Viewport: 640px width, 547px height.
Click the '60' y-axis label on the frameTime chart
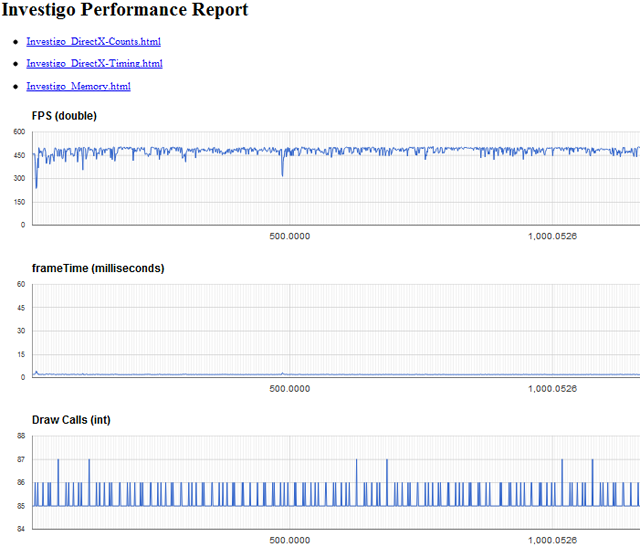pyautogui.click(x=21, y=284)
